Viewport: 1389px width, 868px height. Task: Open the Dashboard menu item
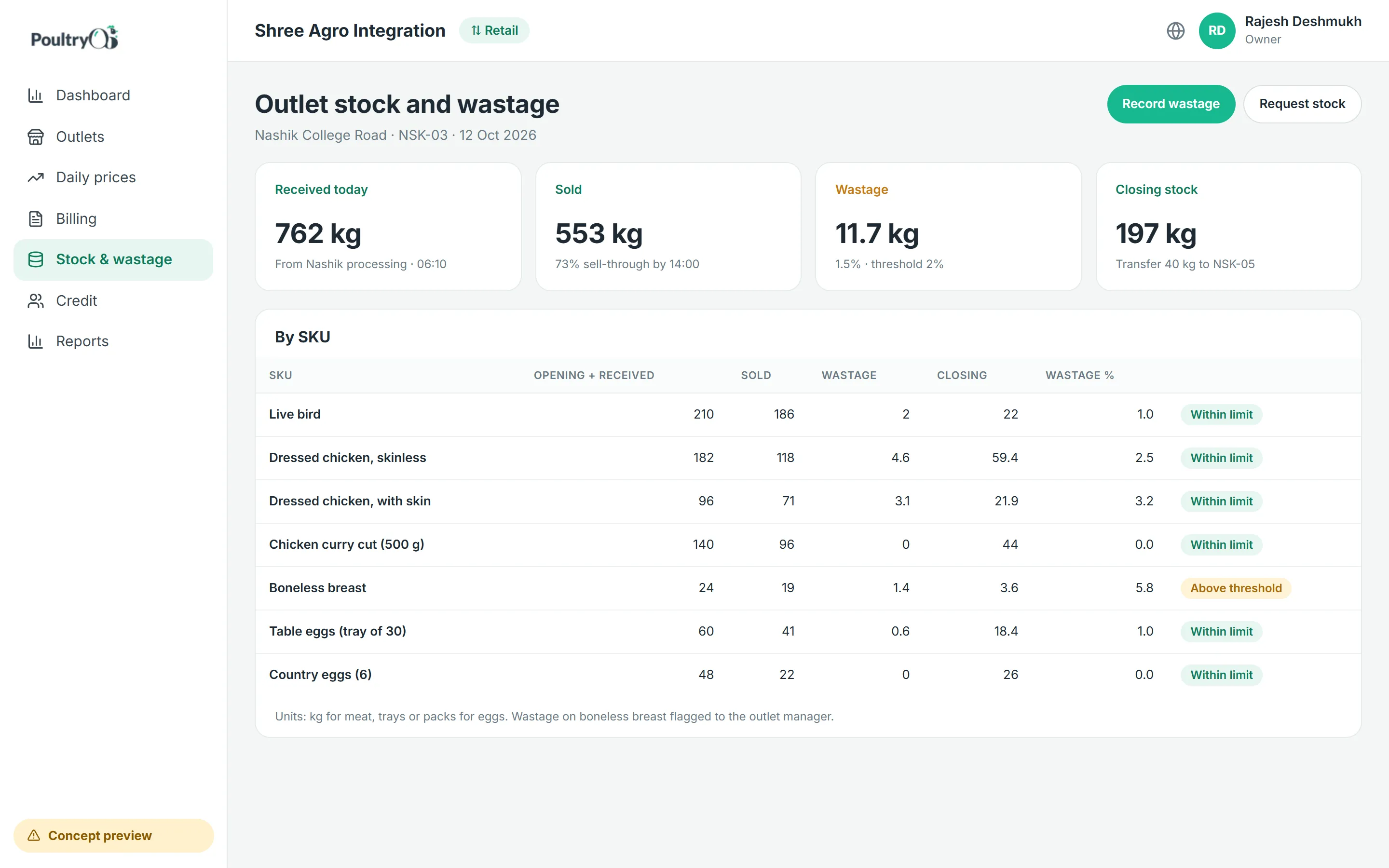pos(113,95)
